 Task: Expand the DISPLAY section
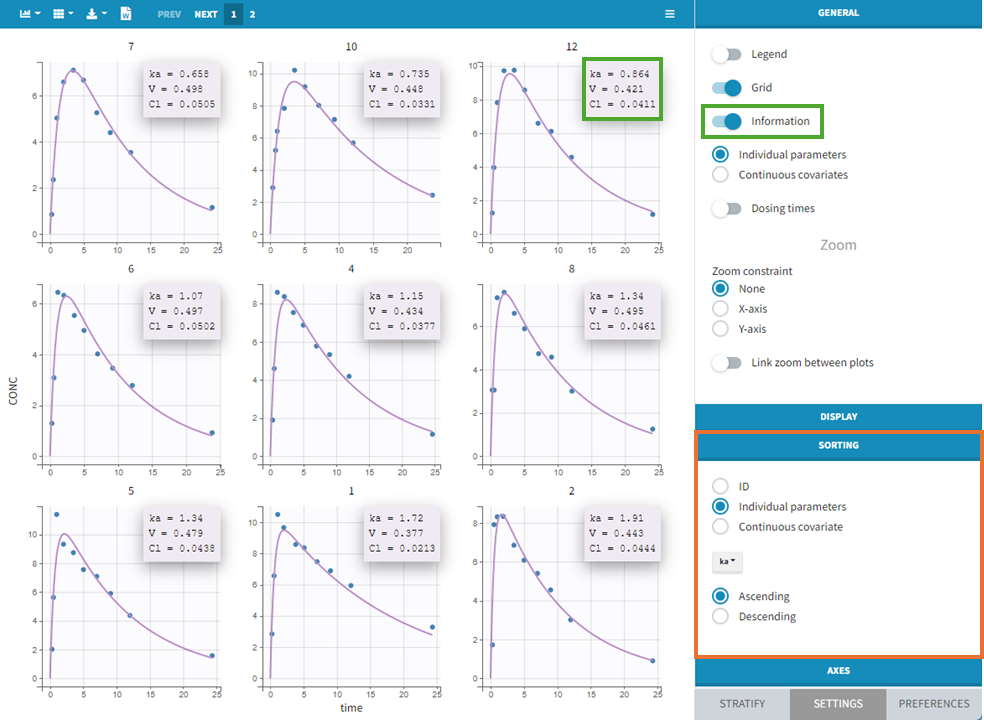pos(838,417)
